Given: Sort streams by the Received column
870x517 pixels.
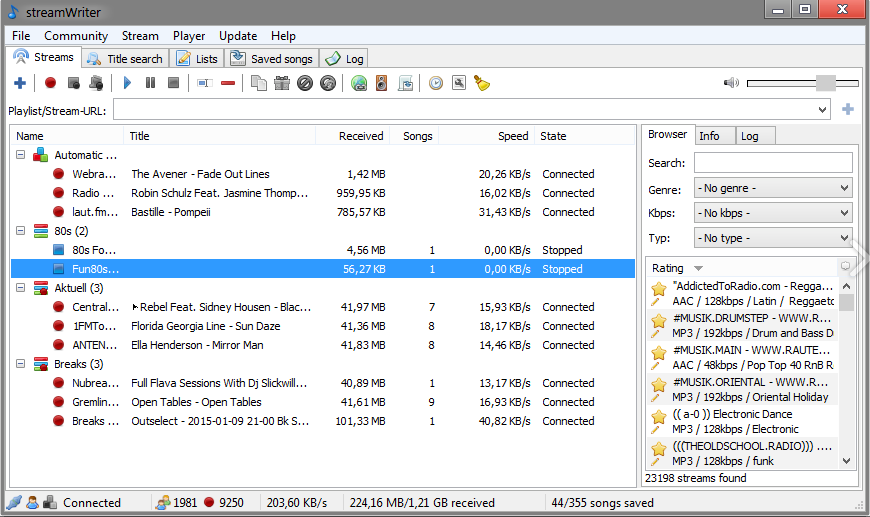Looking at the screenshot, I should click(x=352, y=136).
